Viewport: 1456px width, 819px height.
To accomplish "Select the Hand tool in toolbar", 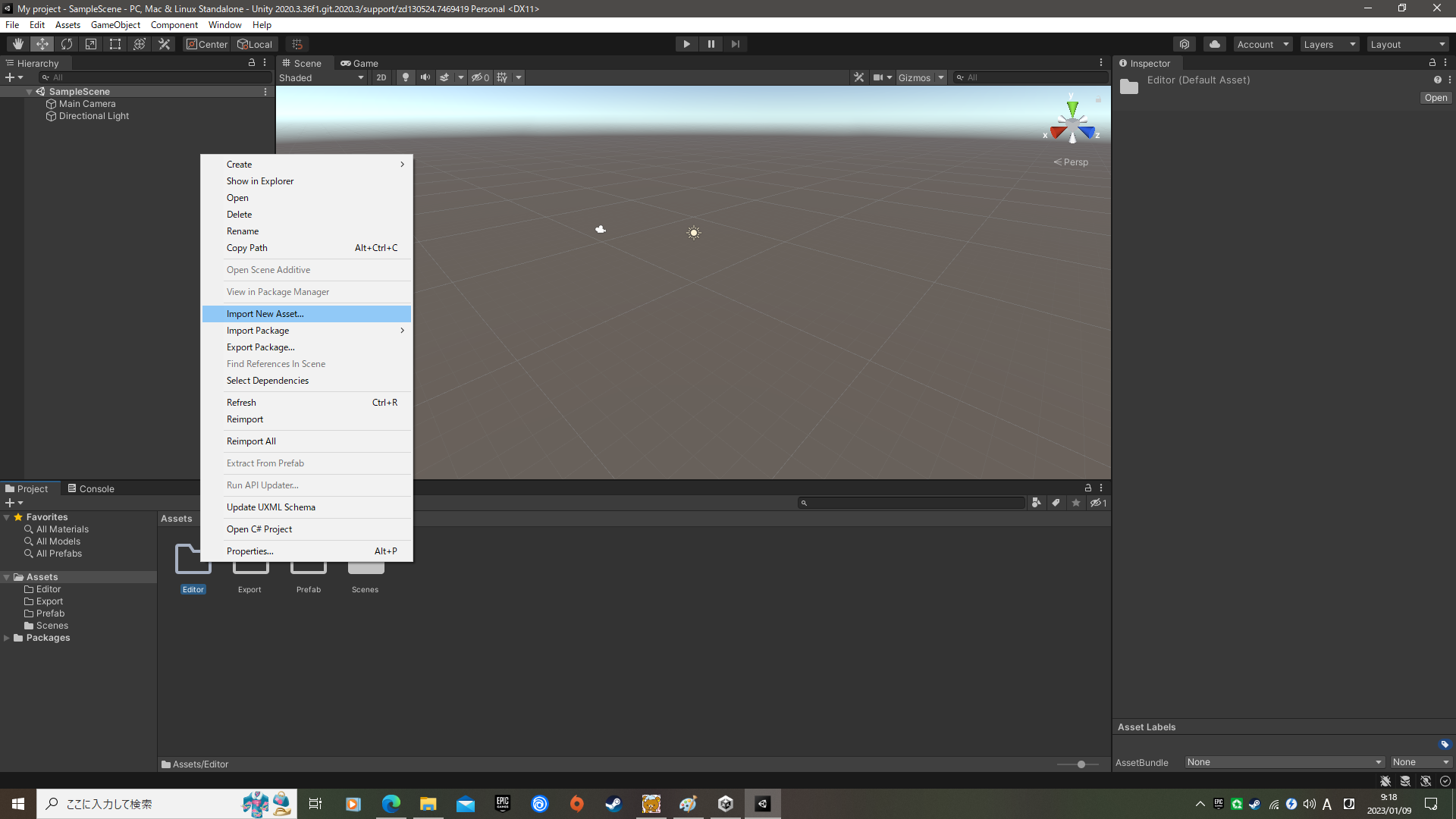I will tap(18, 44).
